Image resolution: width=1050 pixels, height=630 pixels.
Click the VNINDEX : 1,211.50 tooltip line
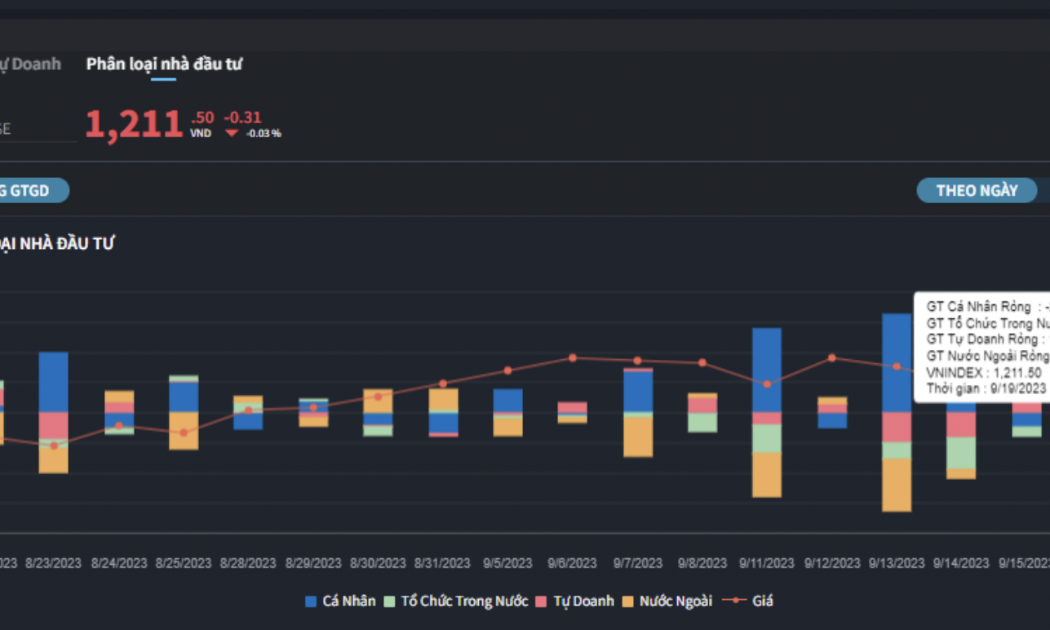pyautogui.click(x=984, y=373)
